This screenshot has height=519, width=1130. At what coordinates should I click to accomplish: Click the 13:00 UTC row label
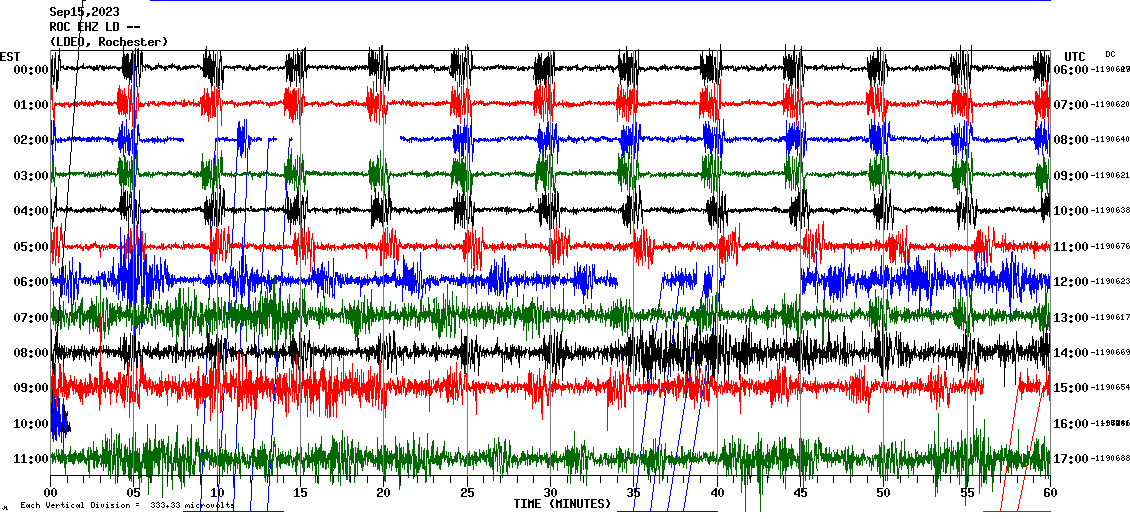pos(1071,318)
